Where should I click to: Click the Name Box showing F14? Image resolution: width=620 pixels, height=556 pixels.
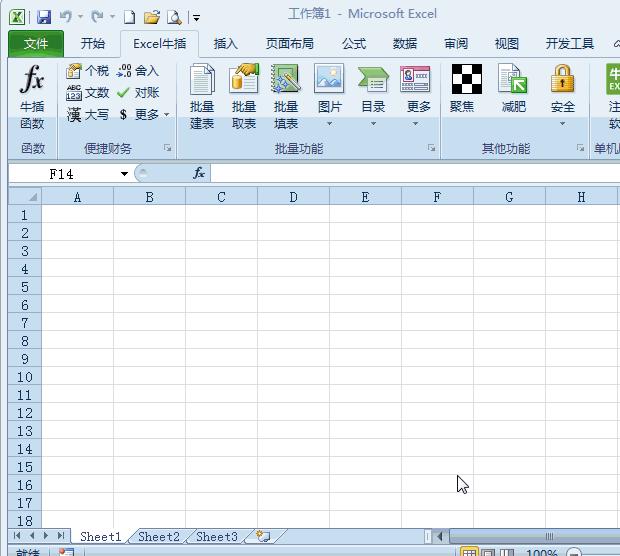62,174
